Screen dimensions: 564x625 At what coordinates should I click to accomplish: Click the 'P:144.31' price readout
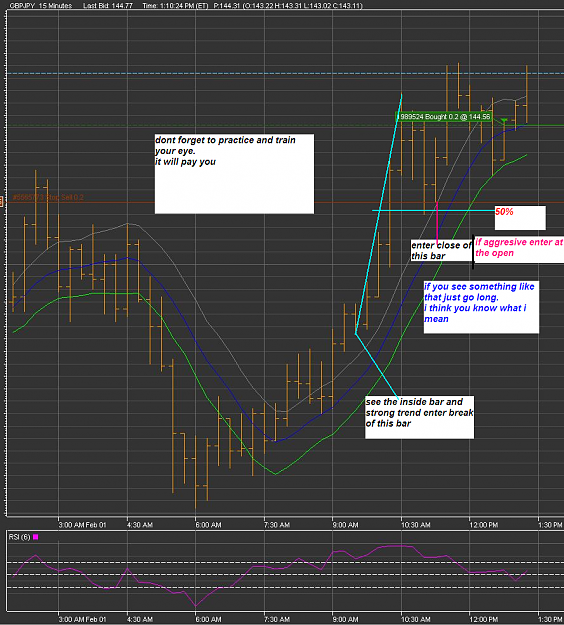pos(226,6)
